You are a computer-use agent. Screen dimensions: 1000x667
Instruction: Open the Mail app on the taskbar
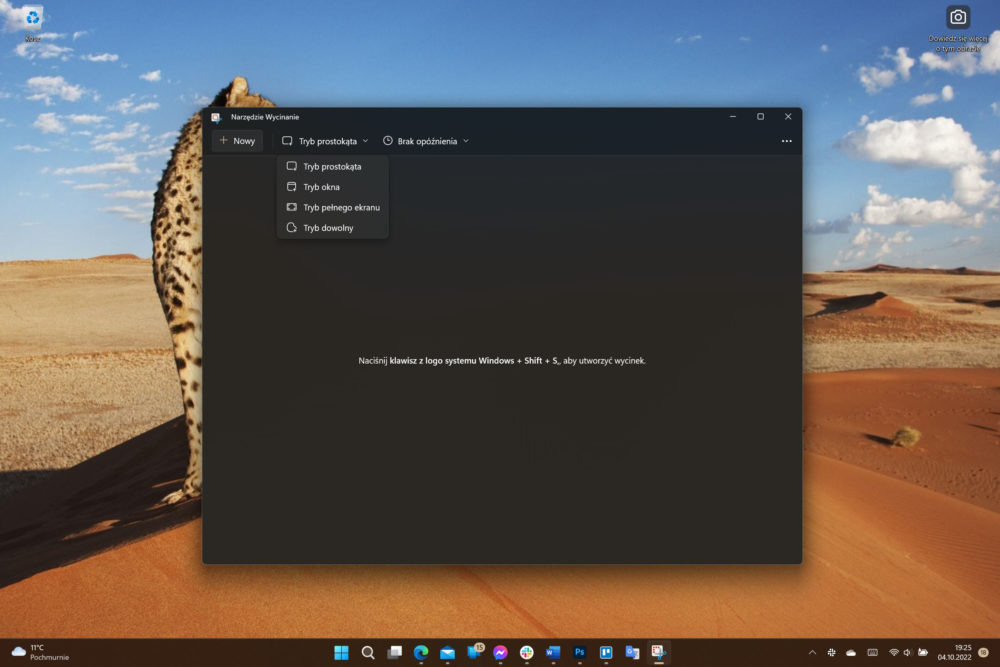448,652
